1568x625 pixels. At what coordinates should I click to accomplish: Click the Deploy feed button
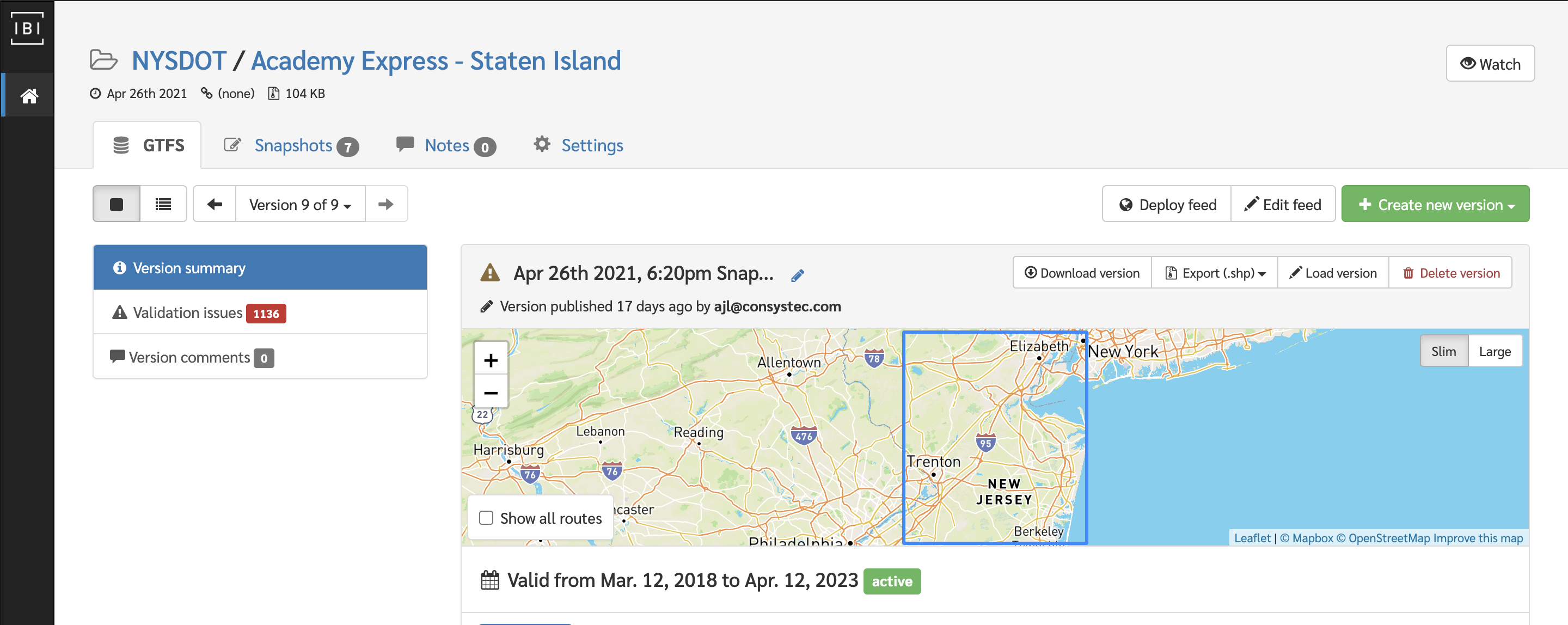click(1167, 205)
